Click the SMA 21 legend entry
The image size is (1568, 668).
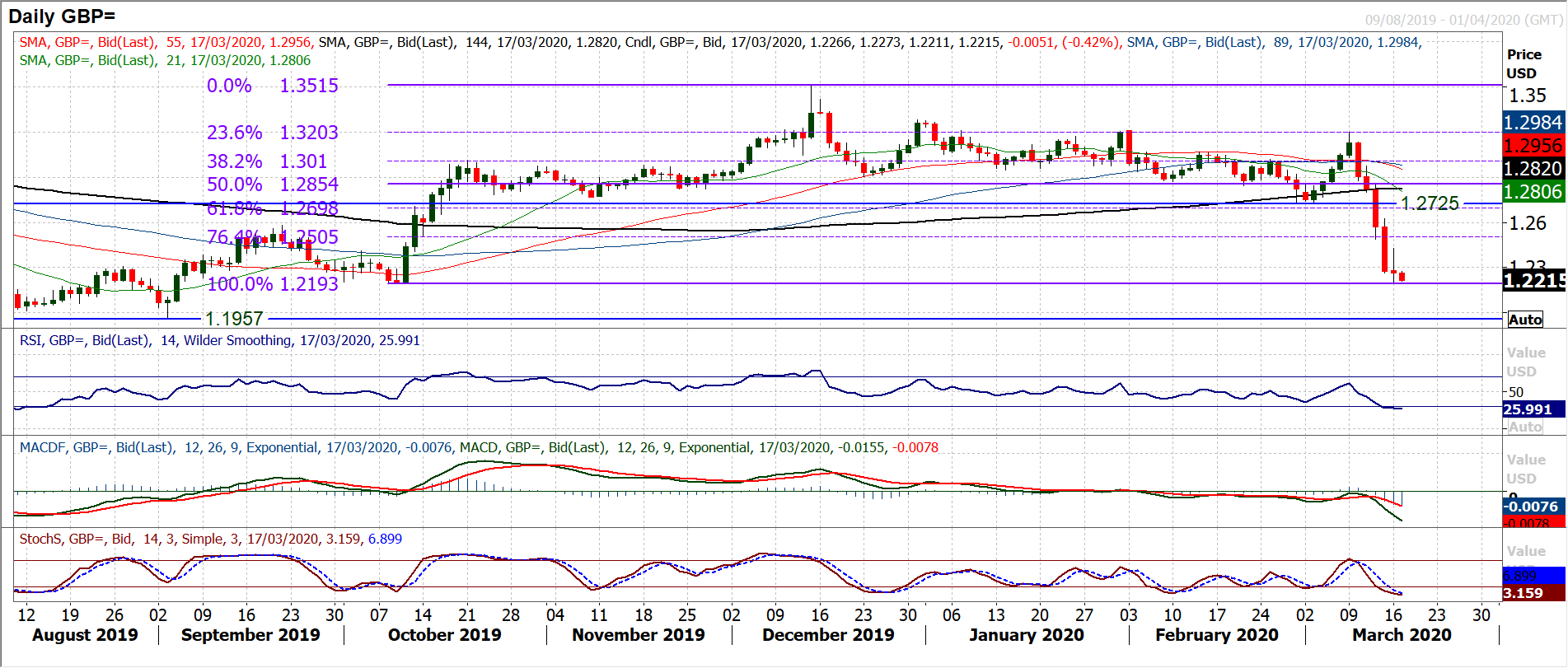tap(165, 60)
